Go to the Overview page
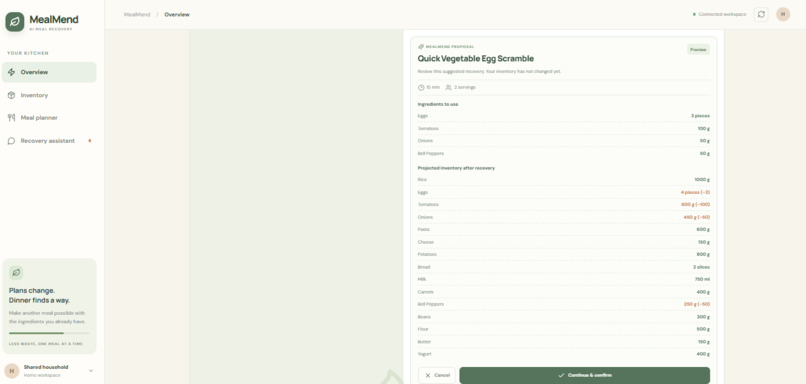This screenshot has width=806, height=384. pyautogui.click(x=49, y=72)
